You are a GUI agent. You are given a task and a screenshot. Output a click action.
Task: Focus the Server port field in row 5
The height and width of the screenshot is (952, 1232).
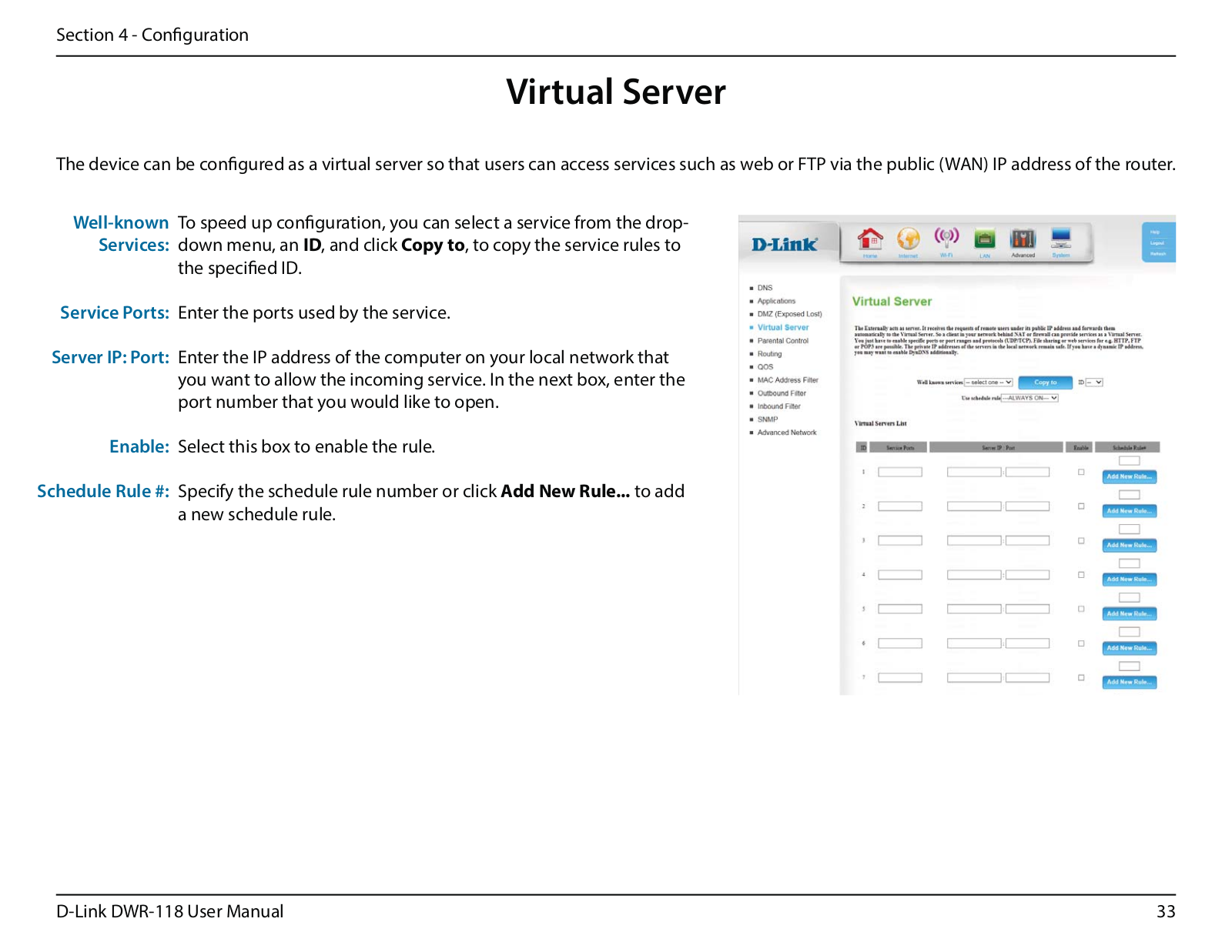(x=1027, y=609)
